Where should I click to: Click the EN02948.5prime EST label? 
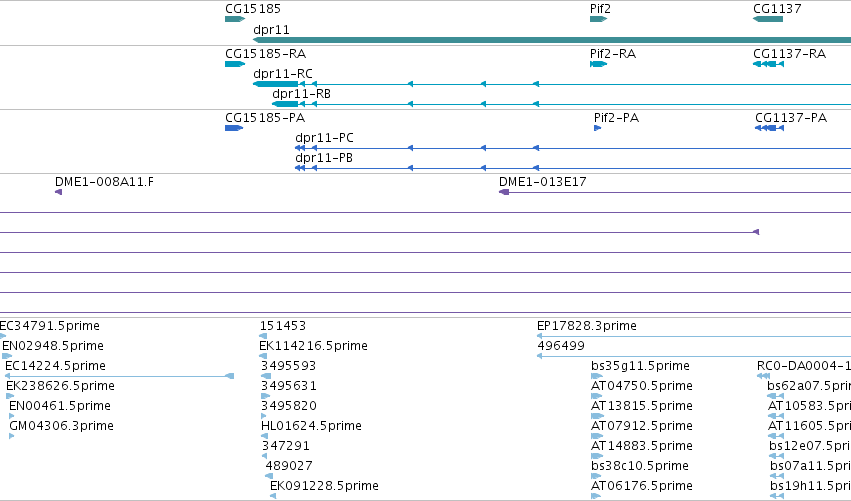(53, 346)
